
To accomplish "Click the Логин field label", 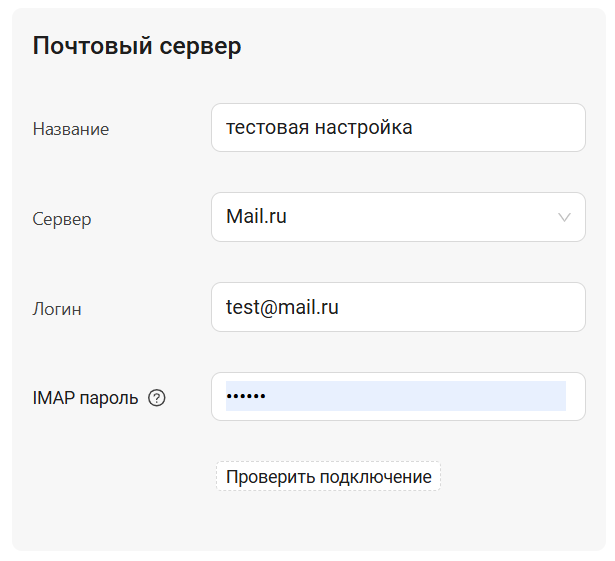I will coord(57,309).
